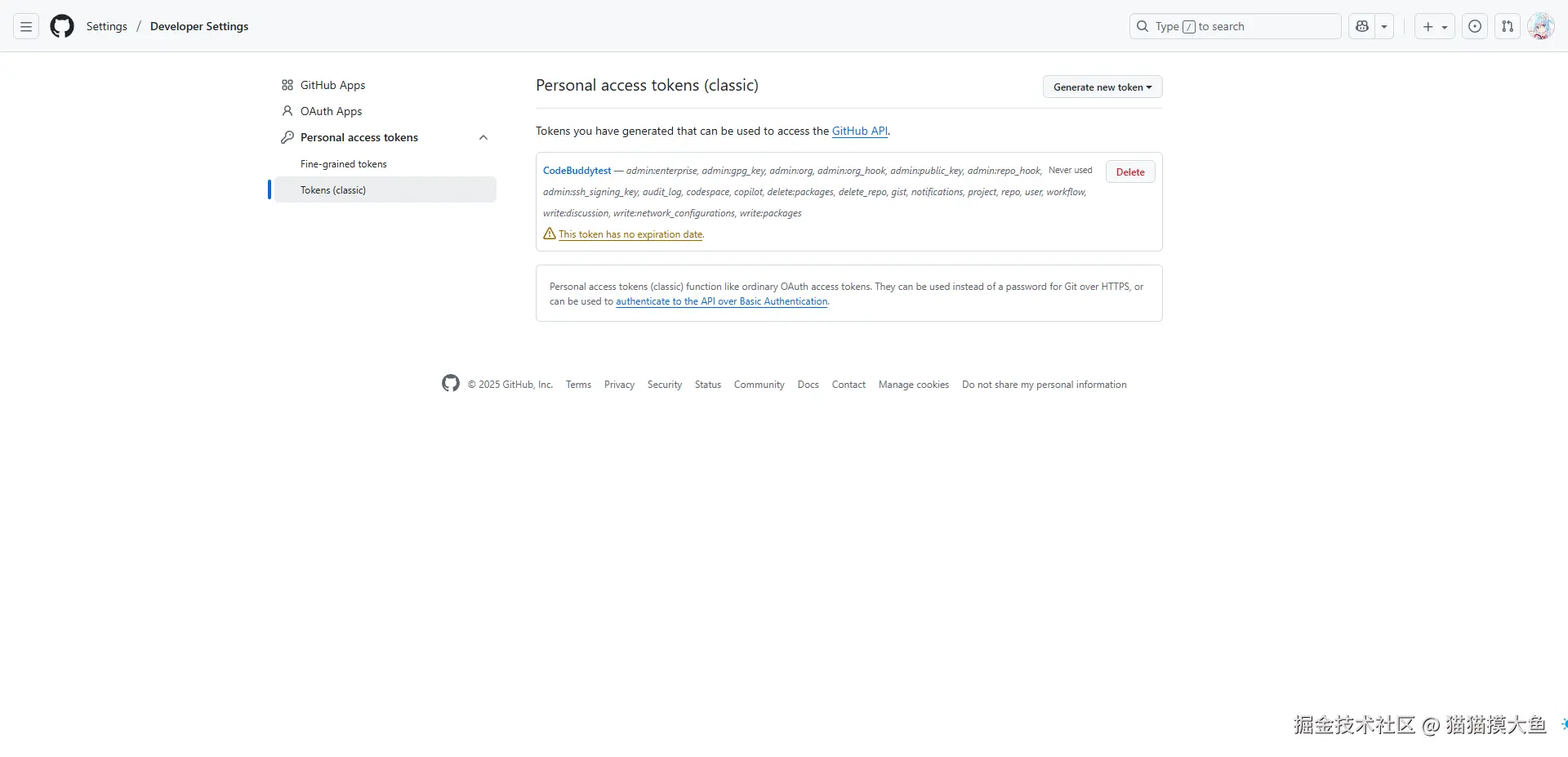This screenshot has height=757, width=1568.
Task: Open the Copilot chat icon
Action: 1361,26
